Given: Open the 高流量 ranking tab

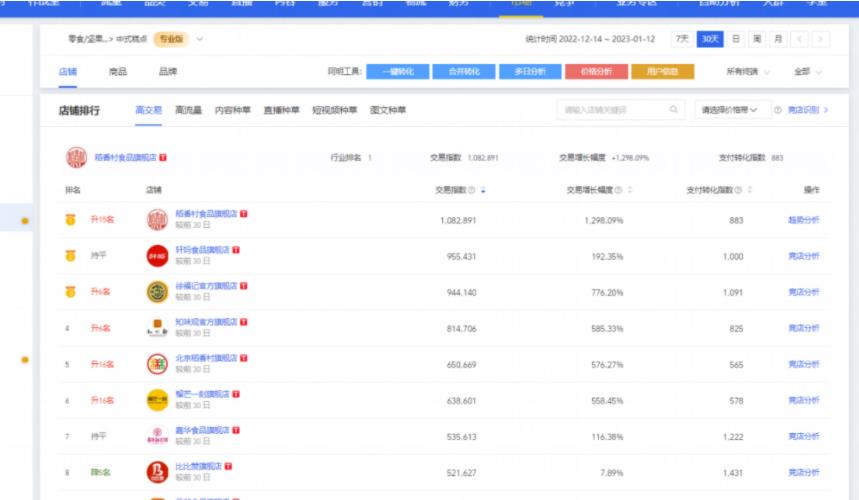Looking at the screenshot, I should (x=188, y=110).
